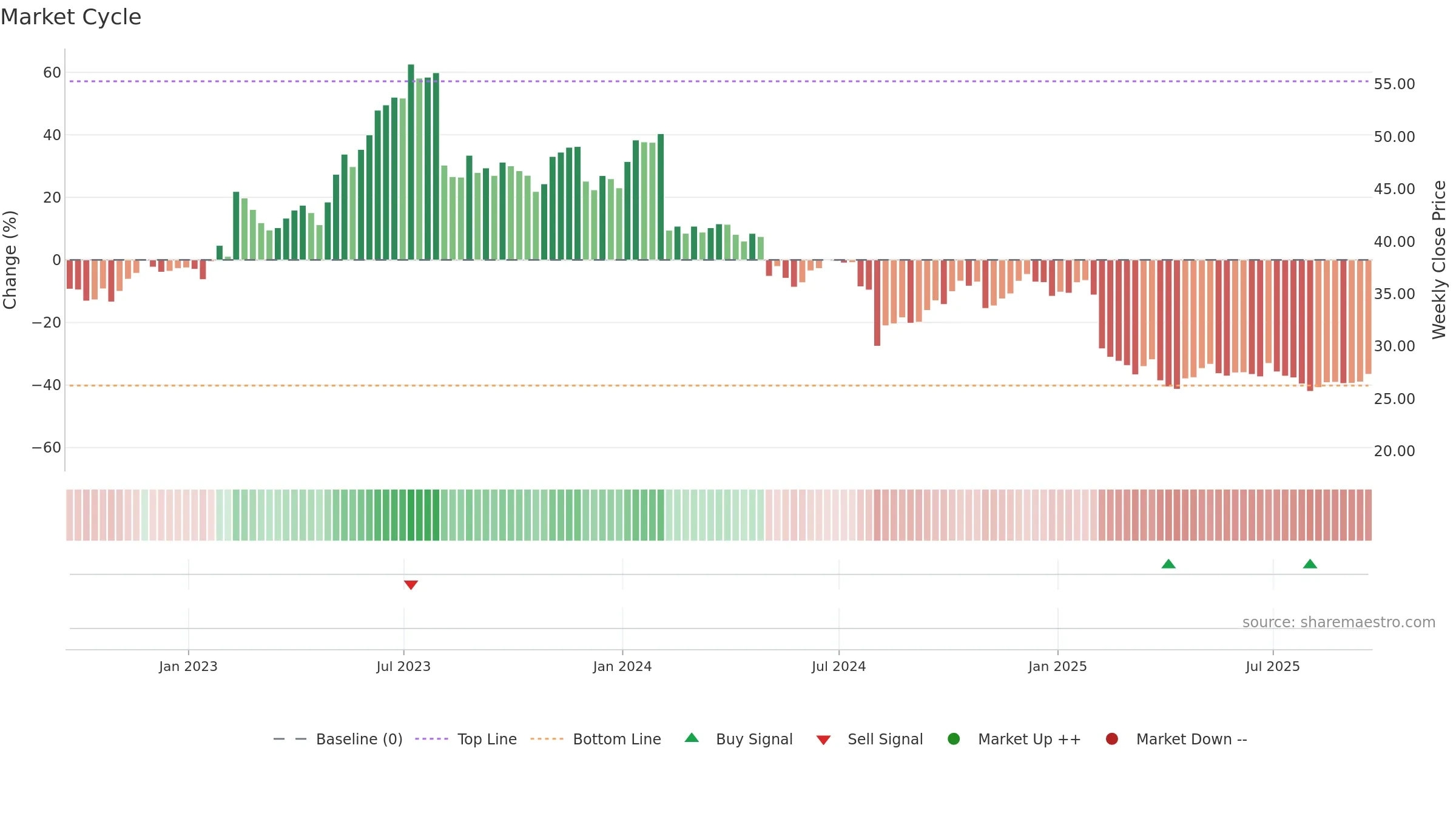Click the Buy Signal legend label

tap(754, 740)
